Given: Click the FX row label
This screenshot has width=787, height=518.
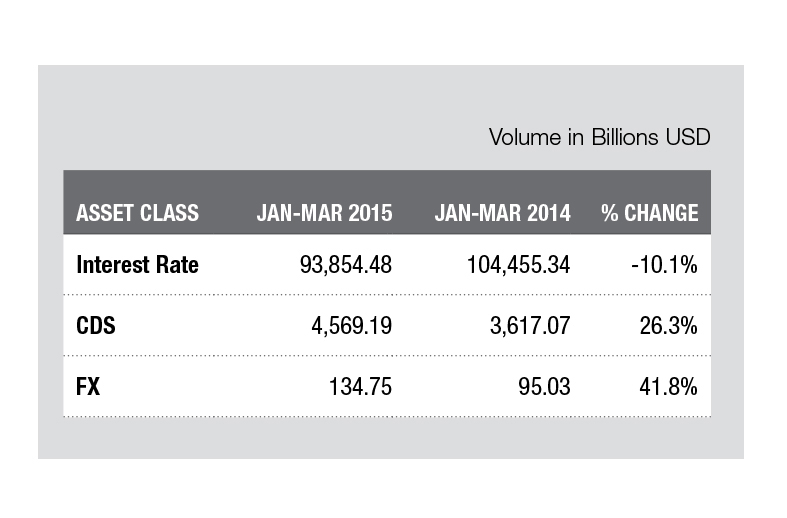Looking at the screenshot, I should (x=88, y=387).
